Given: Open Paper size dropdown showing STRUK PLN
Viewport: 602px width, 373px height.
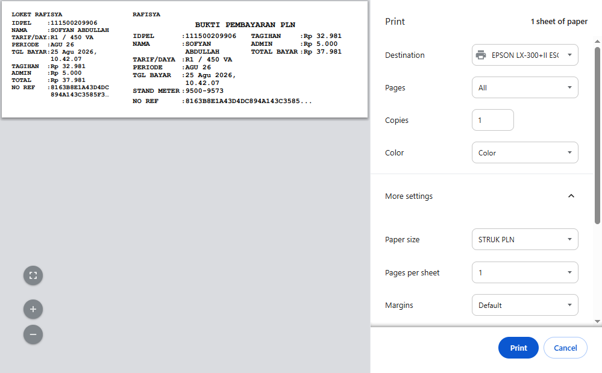Looking at the screenshot, I should 525,239.
